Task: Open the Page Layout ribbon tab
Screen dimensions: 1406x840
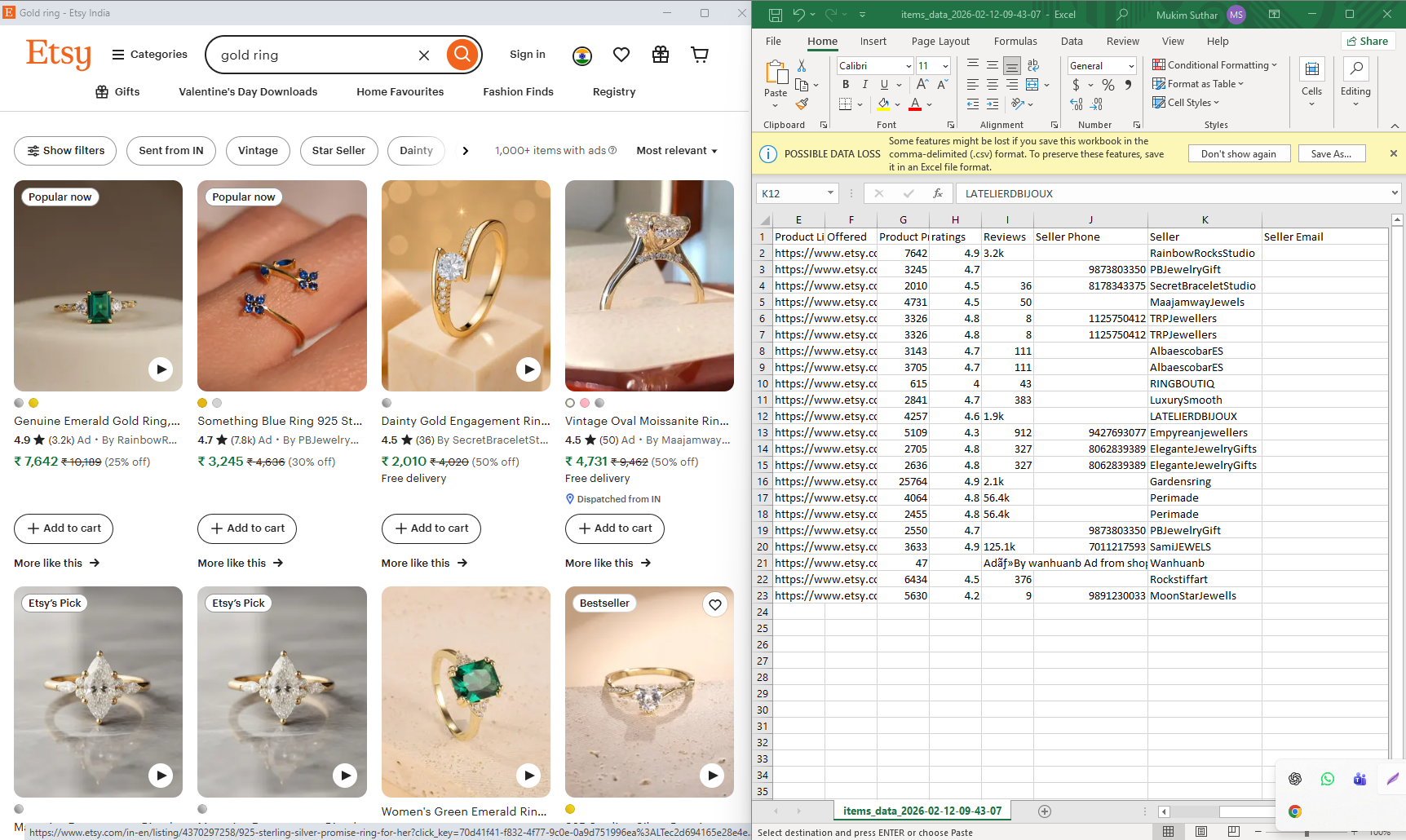Action: pyautogui.click(x=940, y=42)
